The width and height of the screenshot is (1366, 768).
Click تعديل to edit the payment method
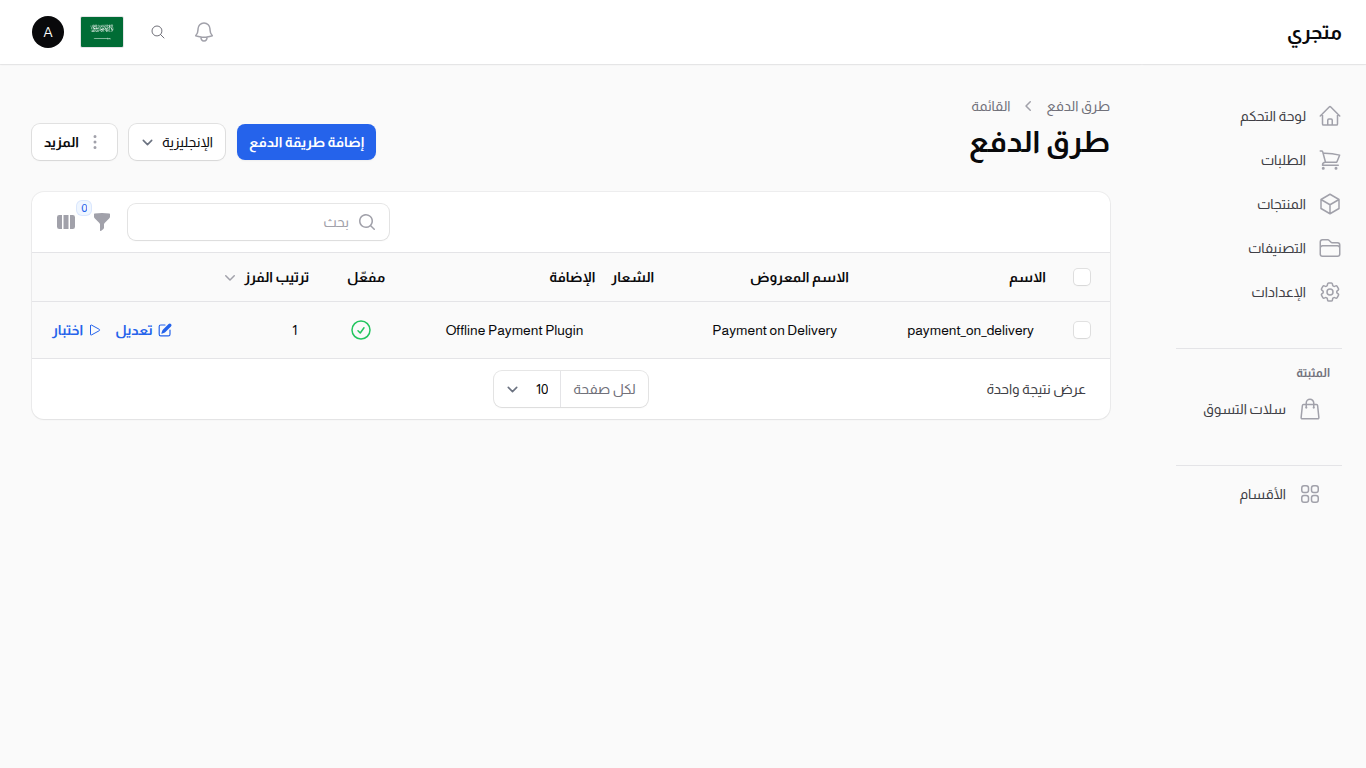tap(143, 330)
